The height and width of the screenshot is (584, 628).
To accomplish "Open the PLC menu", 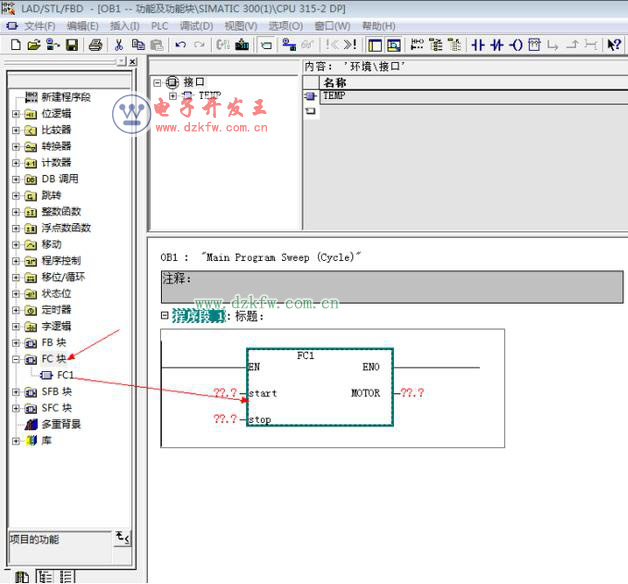I will coord(159,26).
